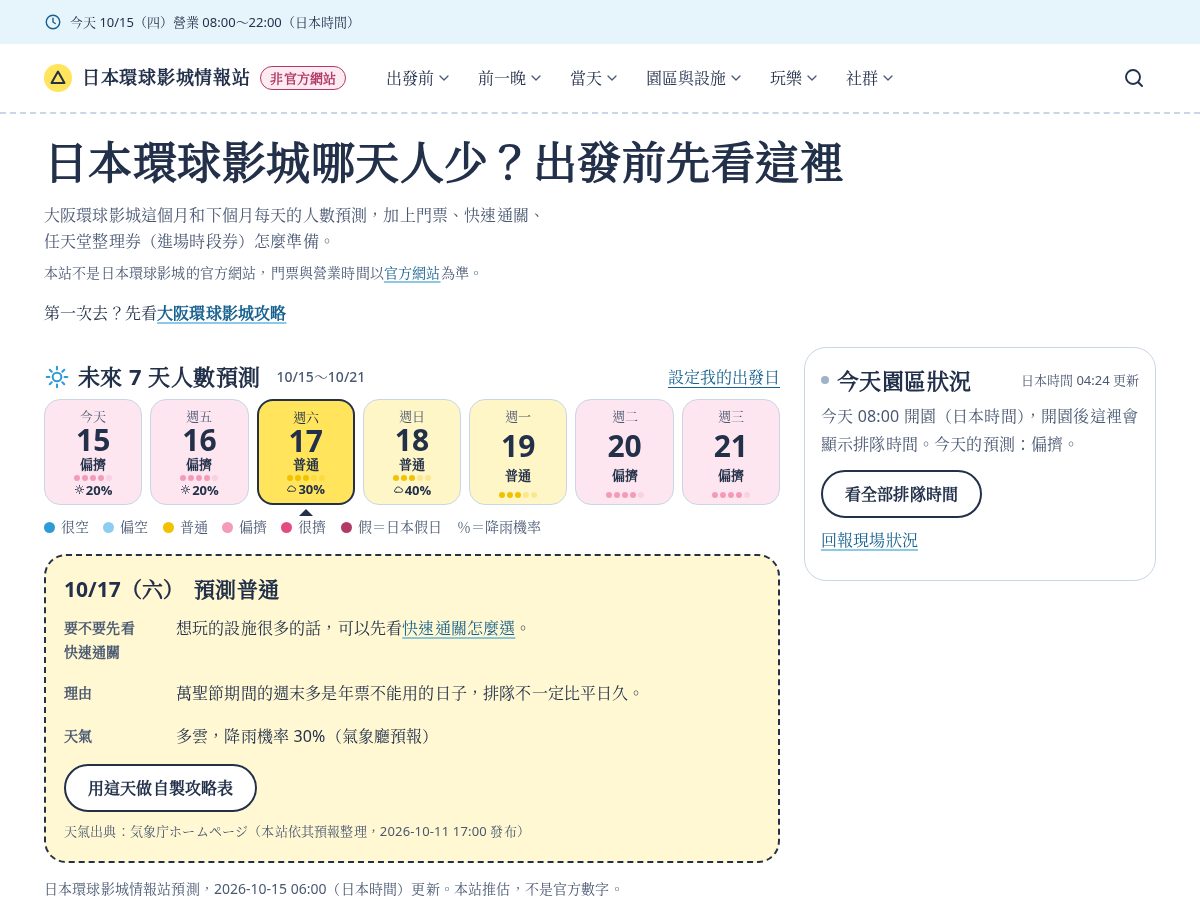Viewport: 1200px width, 900px height.
Task: Expand the 社群 menu
Action: [870, 78]
